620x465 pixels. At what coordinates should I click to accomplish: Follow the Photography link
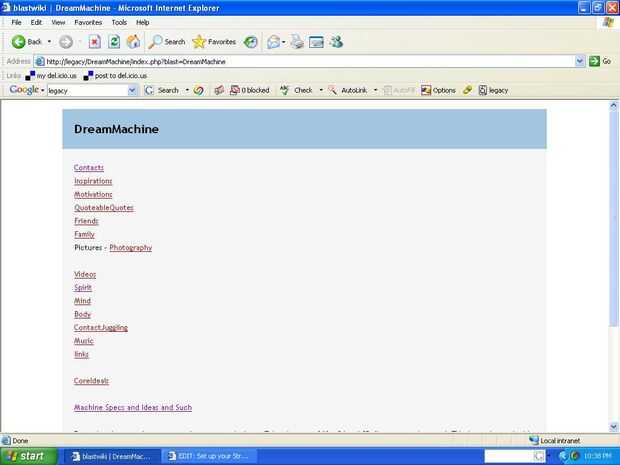130,248
